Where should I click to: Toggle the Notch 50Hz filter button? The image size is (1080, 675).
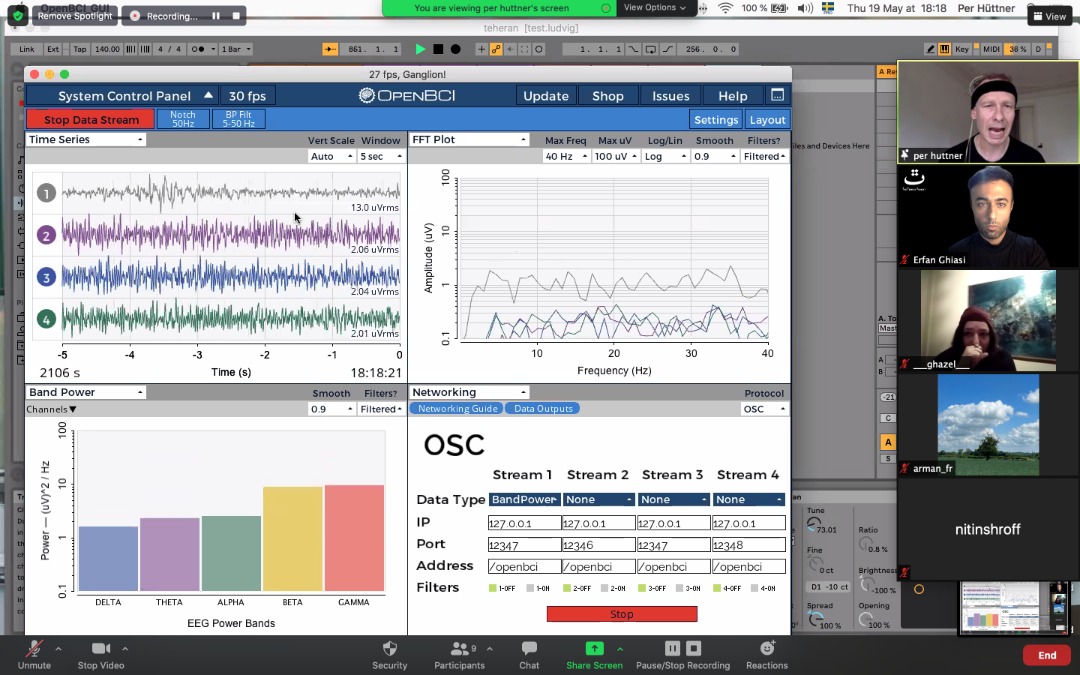(x=183, y=119)
